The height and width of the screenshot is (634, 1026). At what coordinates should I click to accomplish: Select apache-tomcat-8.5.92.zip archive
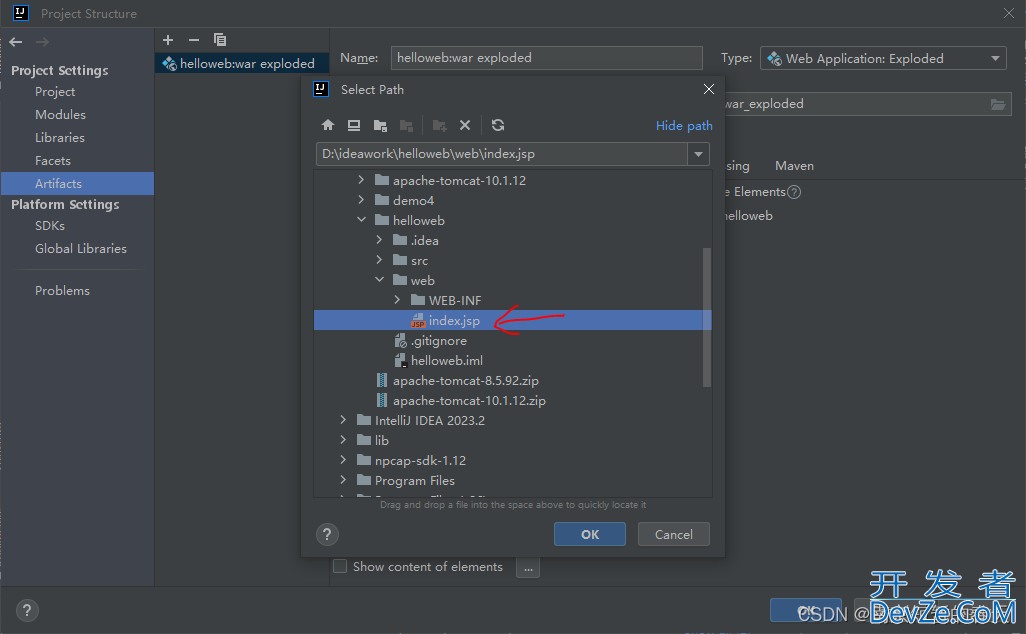tap(465, 381)
